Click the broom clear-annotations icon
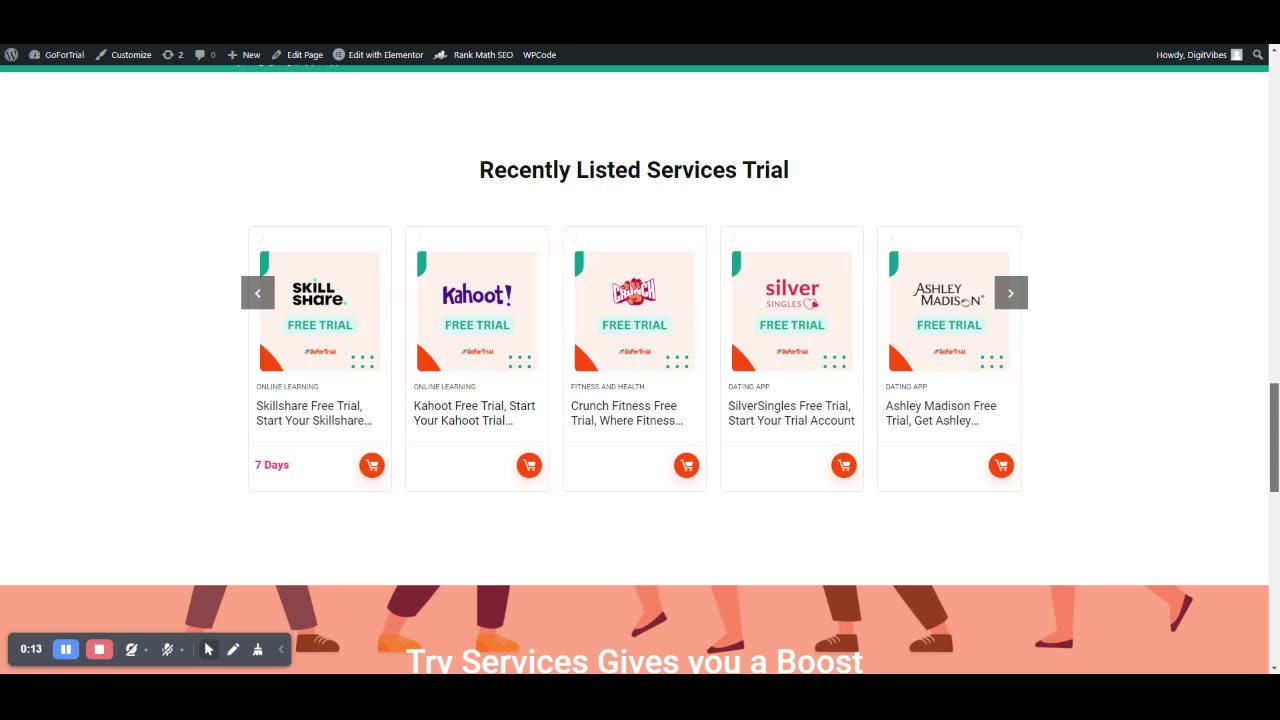This screenshot has height=720, width=1280. point(257,649)
